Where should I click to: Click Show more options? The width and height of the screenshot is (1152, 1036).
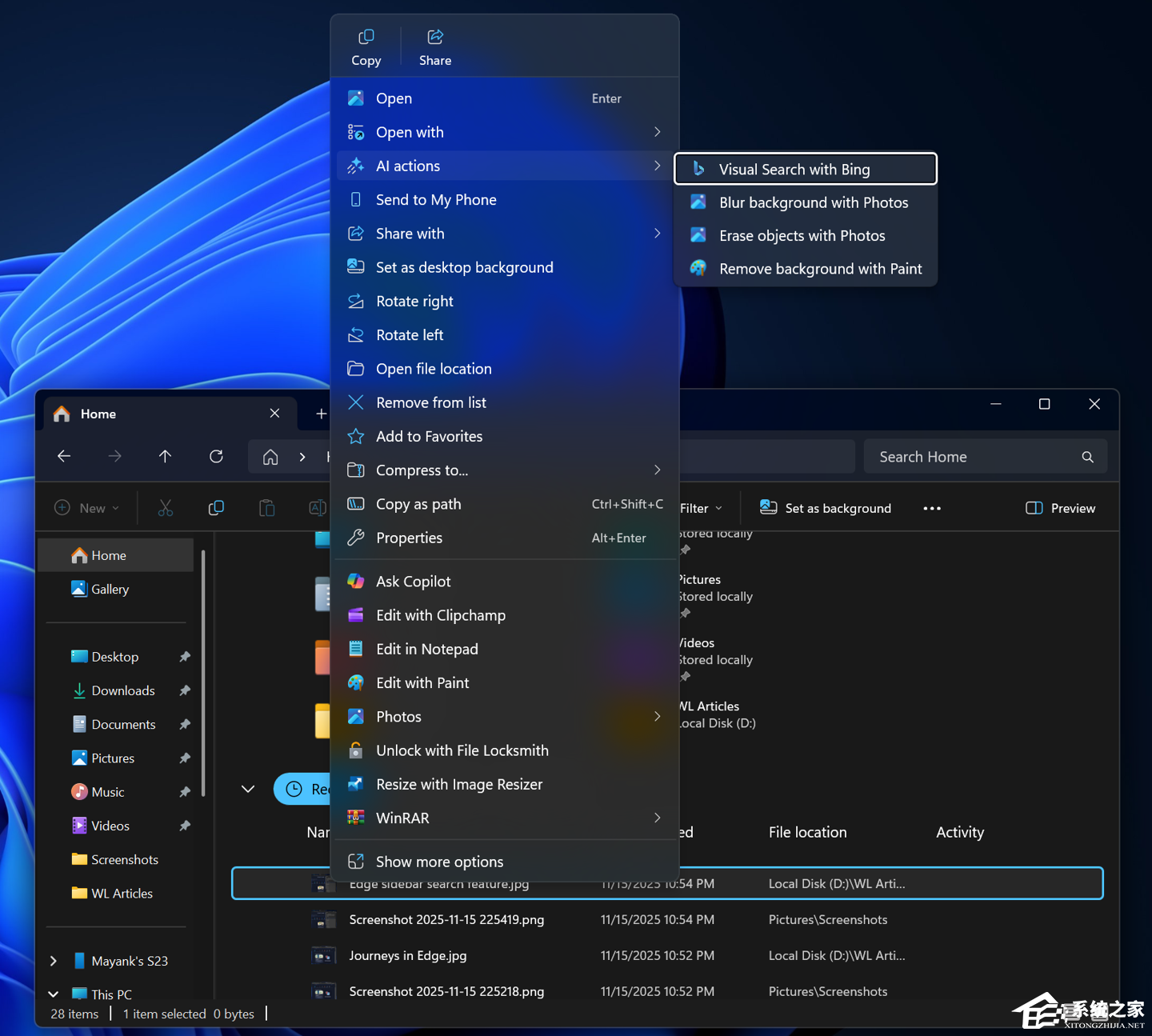coord(505,862)
